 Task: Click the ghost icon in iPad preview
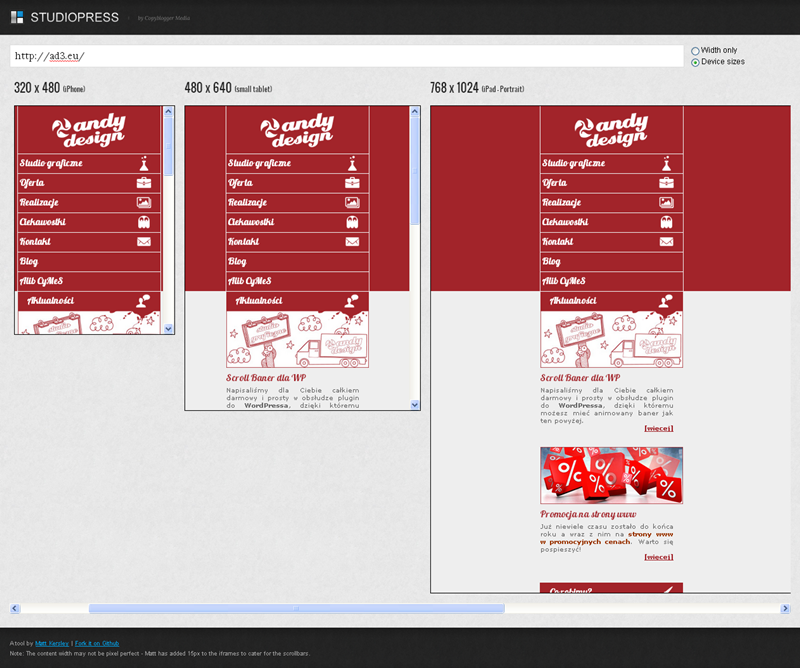pos(666,222)
